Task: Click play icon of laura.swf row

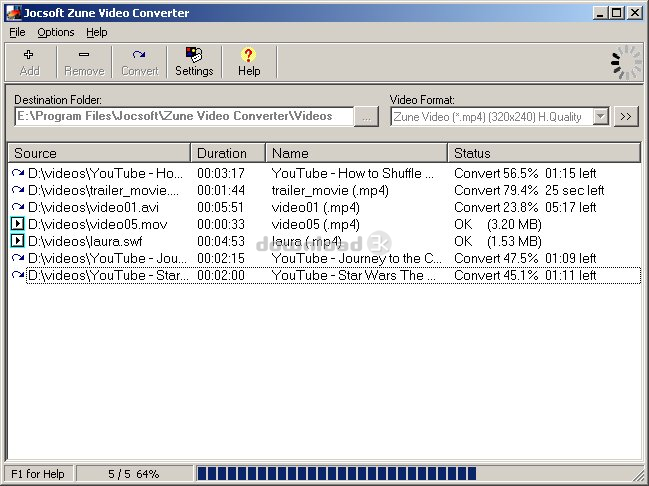Action: [x=17, y=241]
